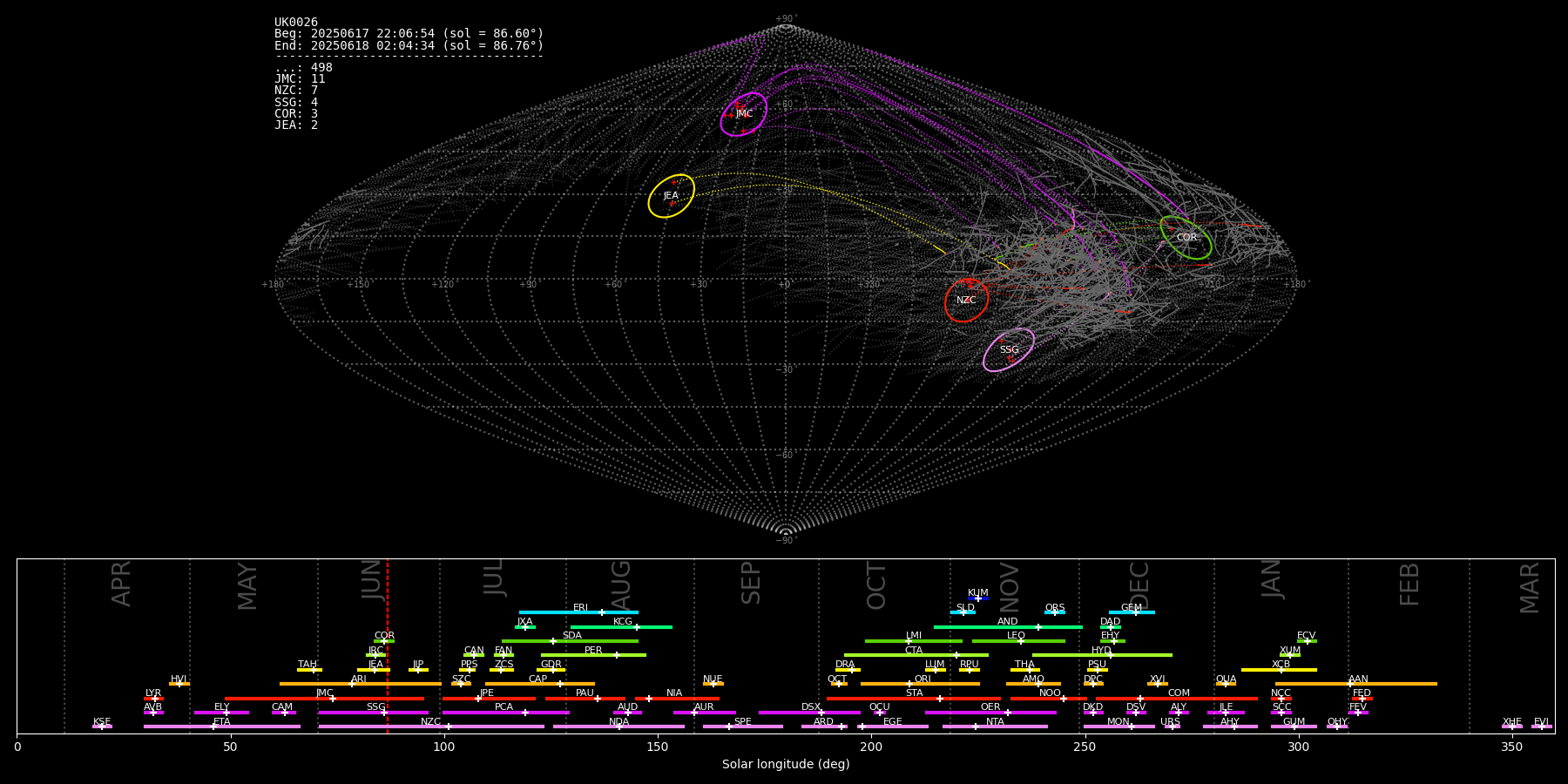Click the DEC month label in timeline
This screenshot has width=1568, height=784.
pyautogui.click(x=1139, y=585)
